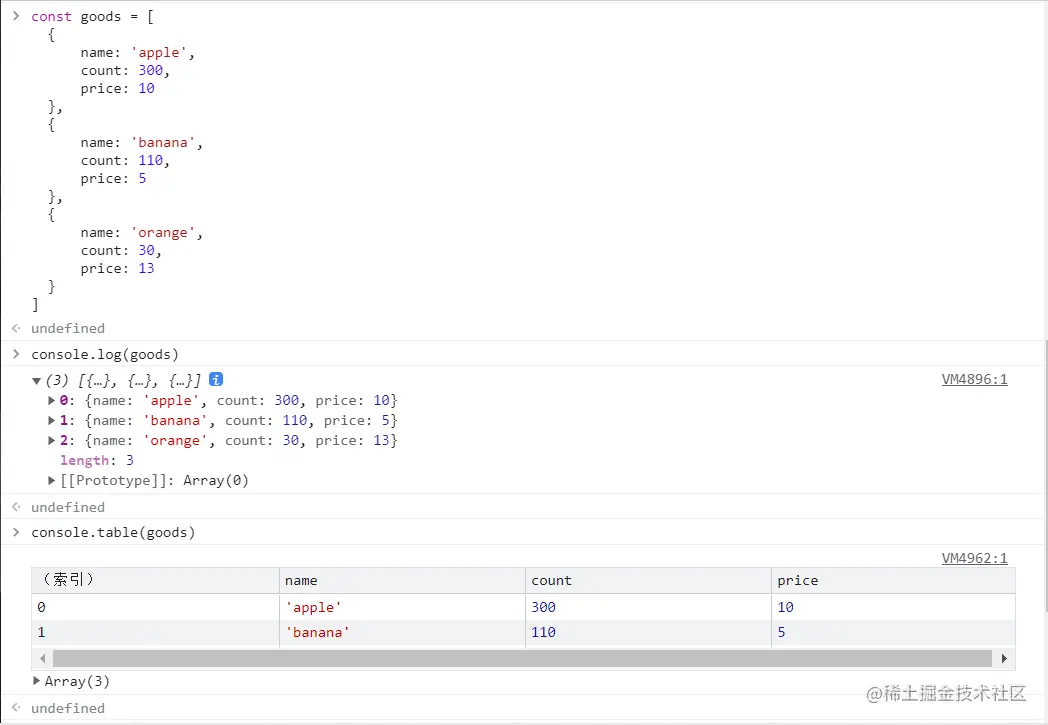Viewport: 1048px width, 725px height.
Task: Click the last undefined result at bottom
Action: point(68,708)
